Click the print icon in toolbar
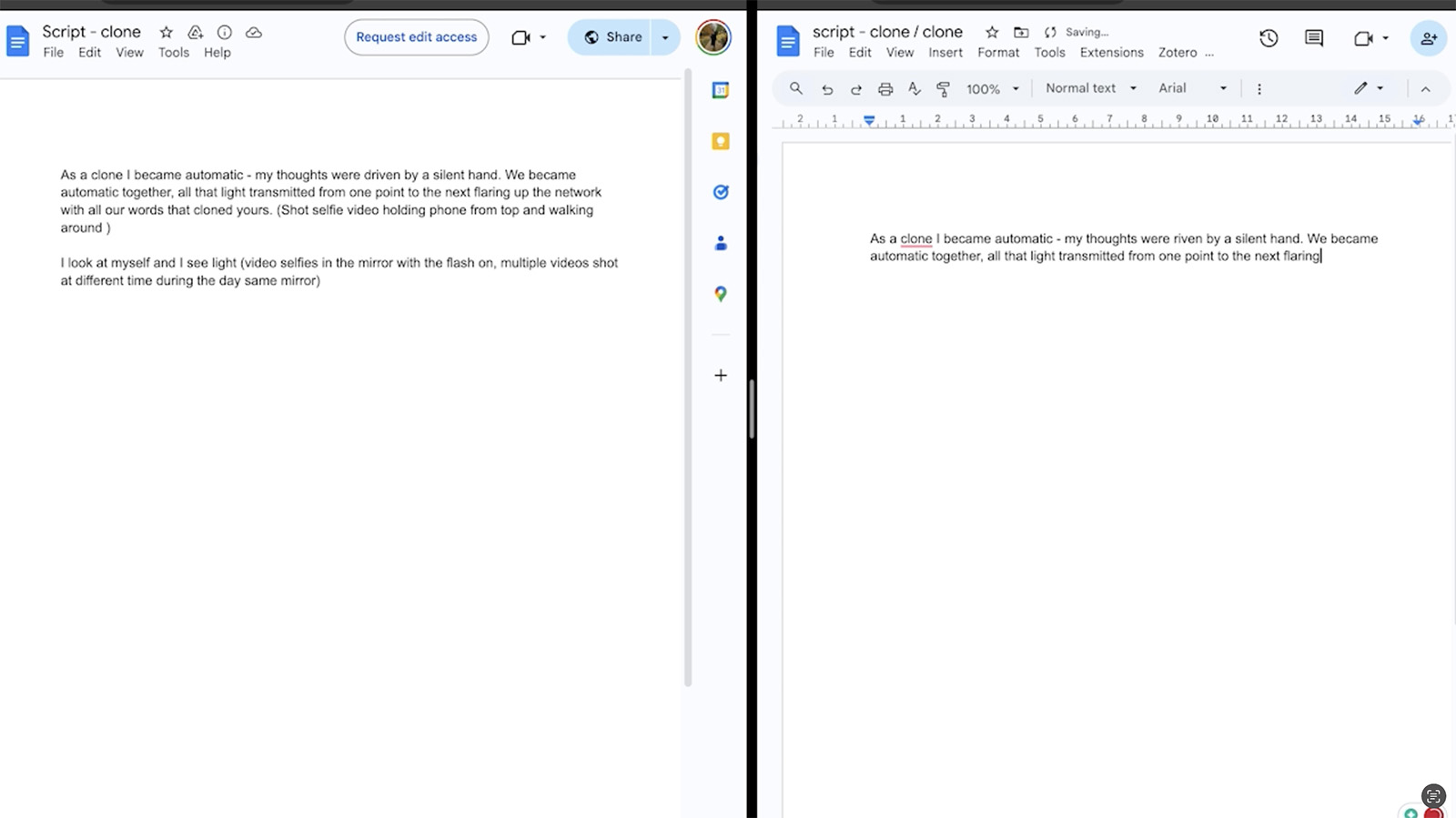 (x=885, y=89)
